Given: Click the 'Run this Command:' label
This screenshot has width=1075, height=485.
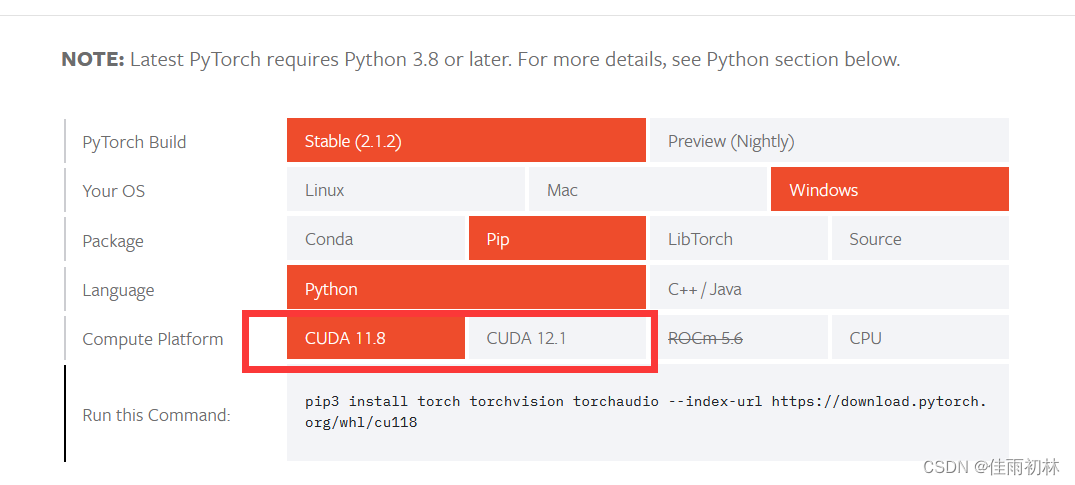Looking at the screenshot, I should point(156,415).
